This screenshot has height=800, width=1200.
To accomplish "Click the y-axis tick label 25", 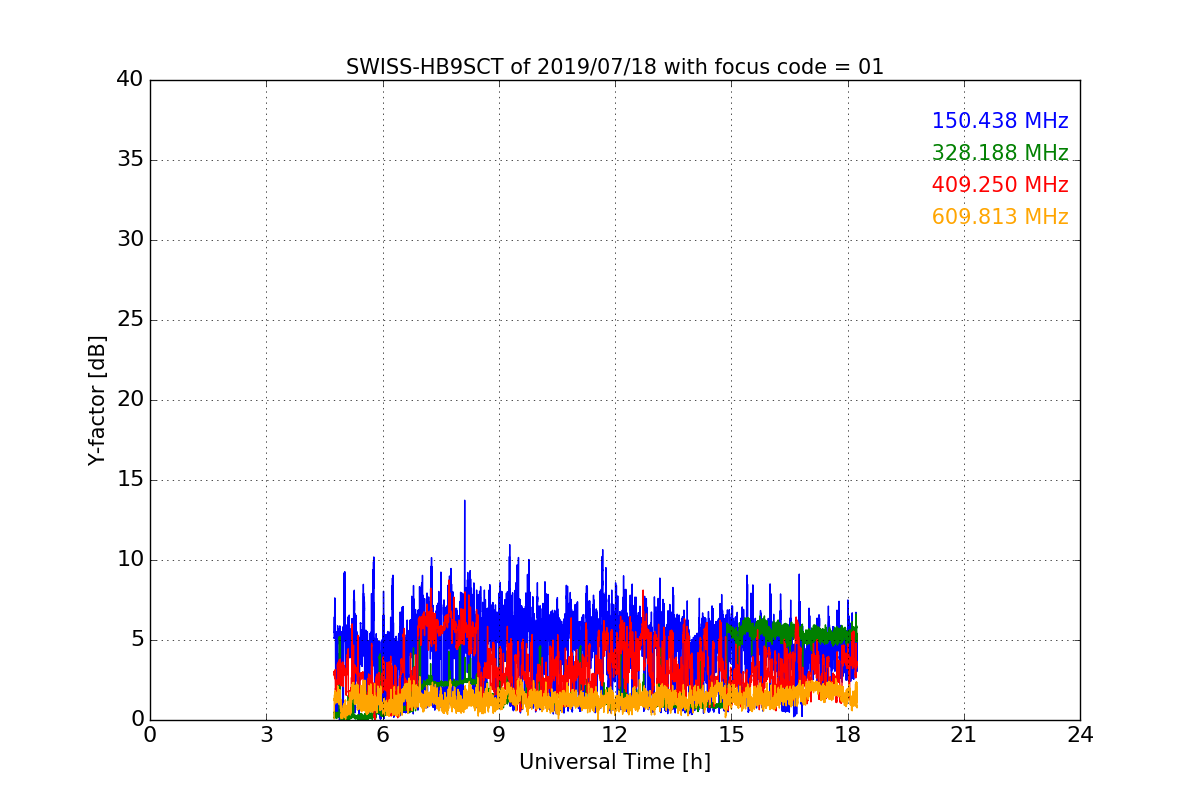I will coord(130,320).
